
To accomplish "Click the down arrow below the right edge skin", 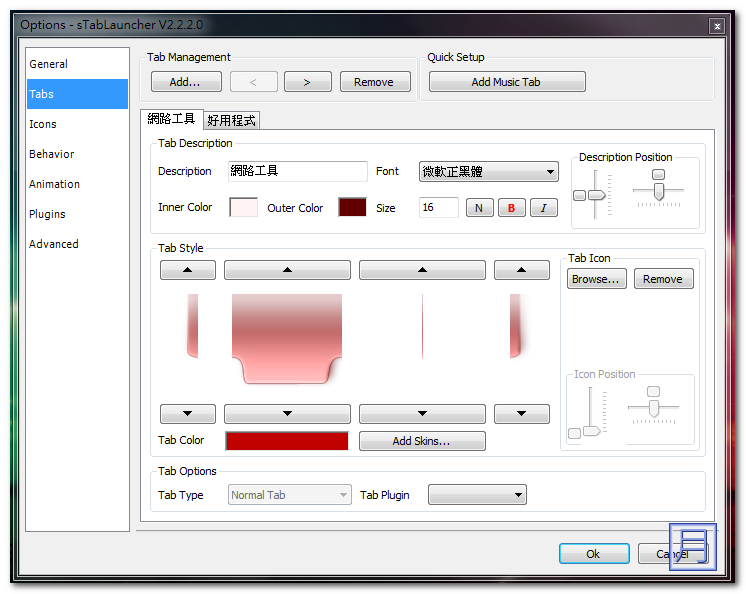I will [521, 413].
